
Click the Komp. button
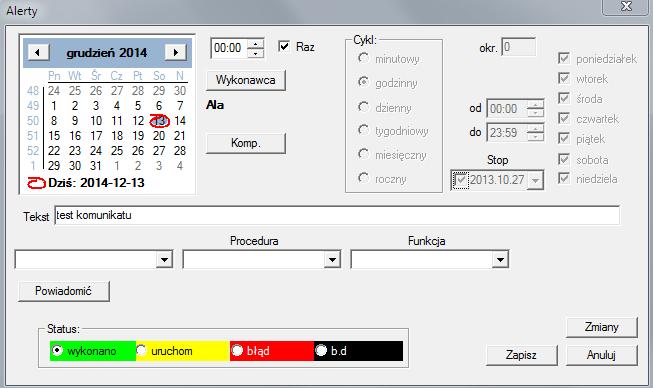(246, 143)
